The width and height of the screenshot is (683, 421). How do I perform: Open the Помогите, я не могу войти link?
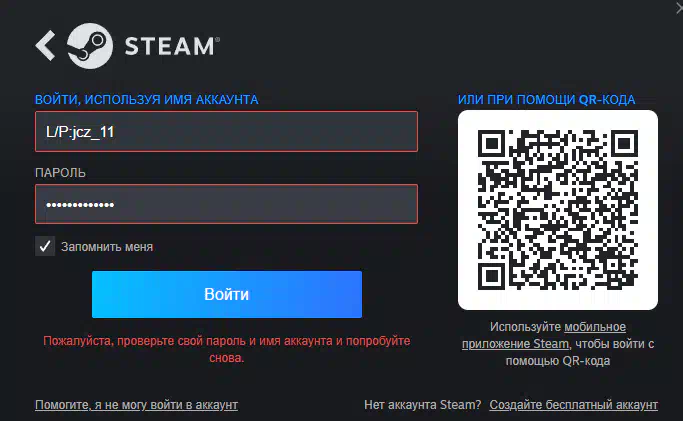136,405
